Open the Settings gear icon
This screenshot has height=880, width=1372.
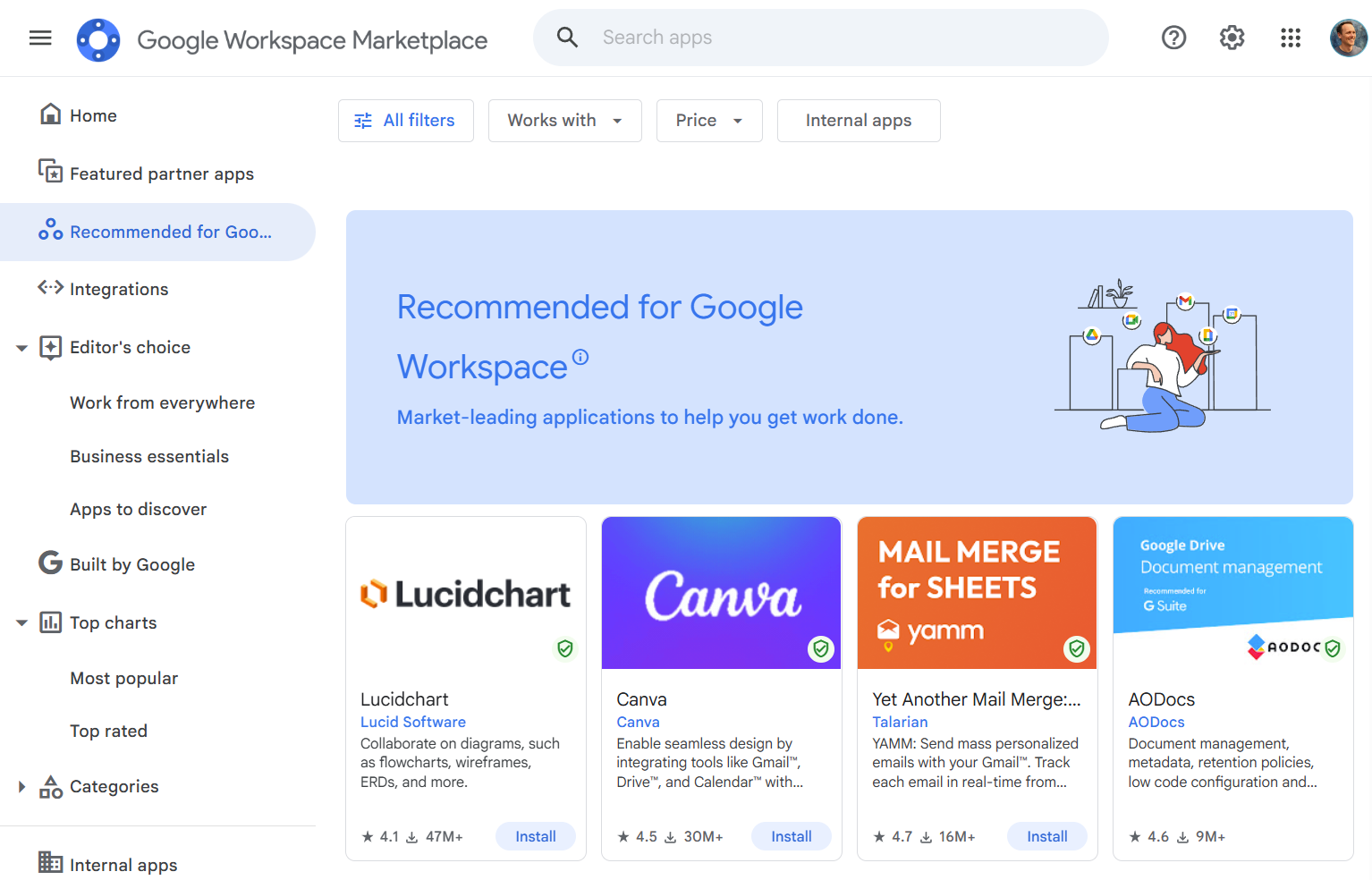1232,38
